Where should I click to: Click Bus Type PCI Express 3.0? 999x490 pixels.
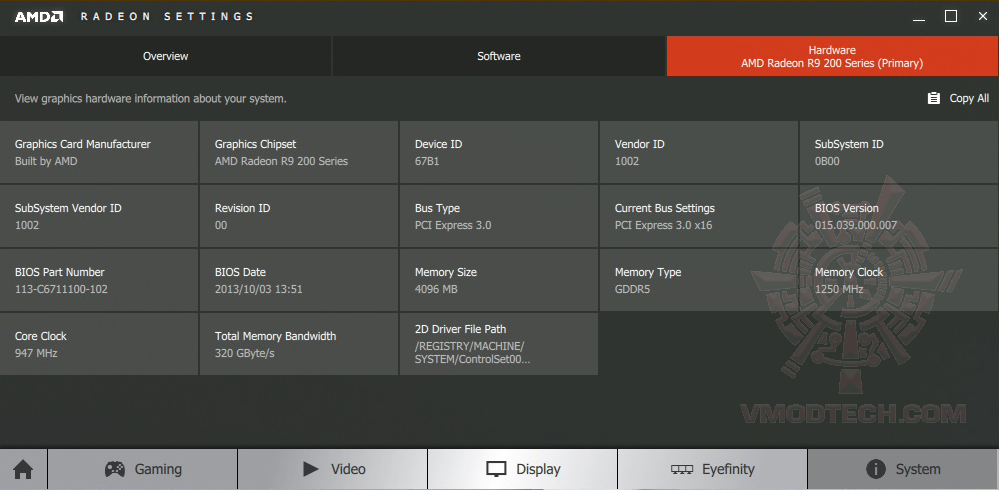click(x=499, y=216)
